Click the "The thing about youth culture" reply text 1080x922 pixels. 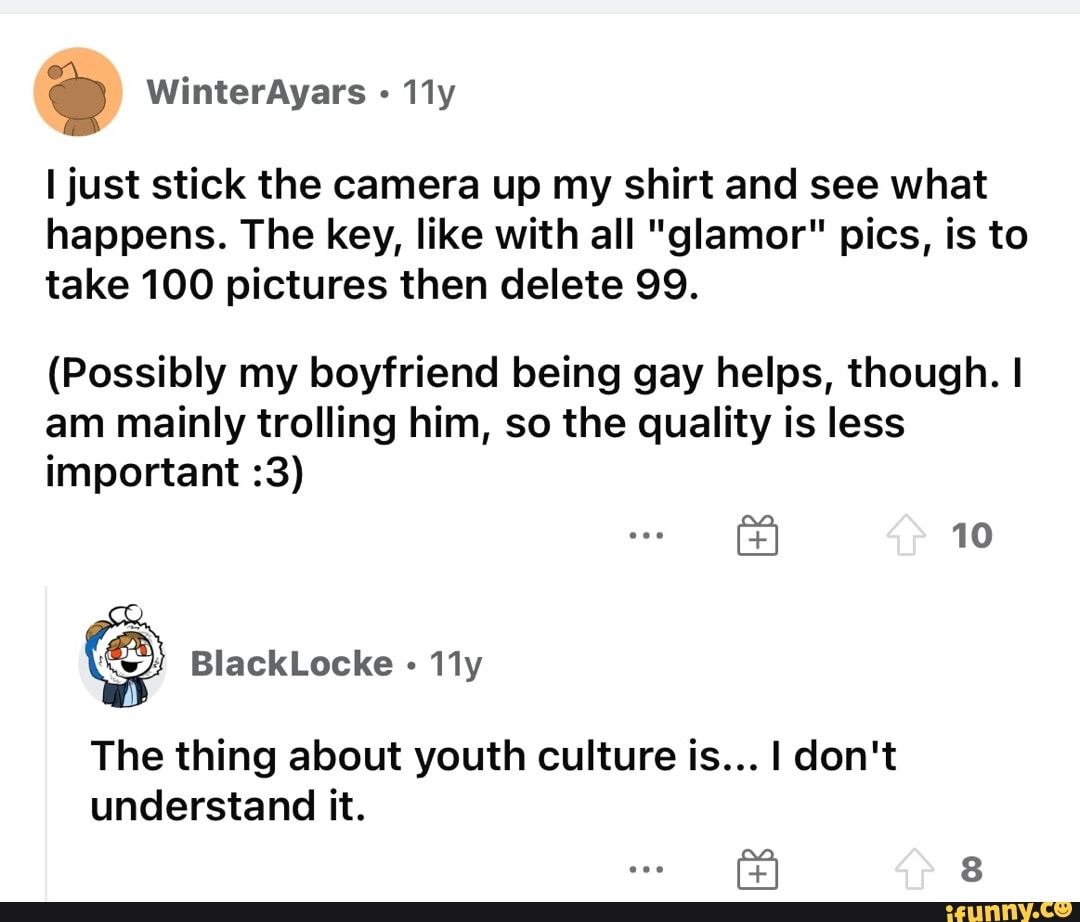(x=494, y=781)
